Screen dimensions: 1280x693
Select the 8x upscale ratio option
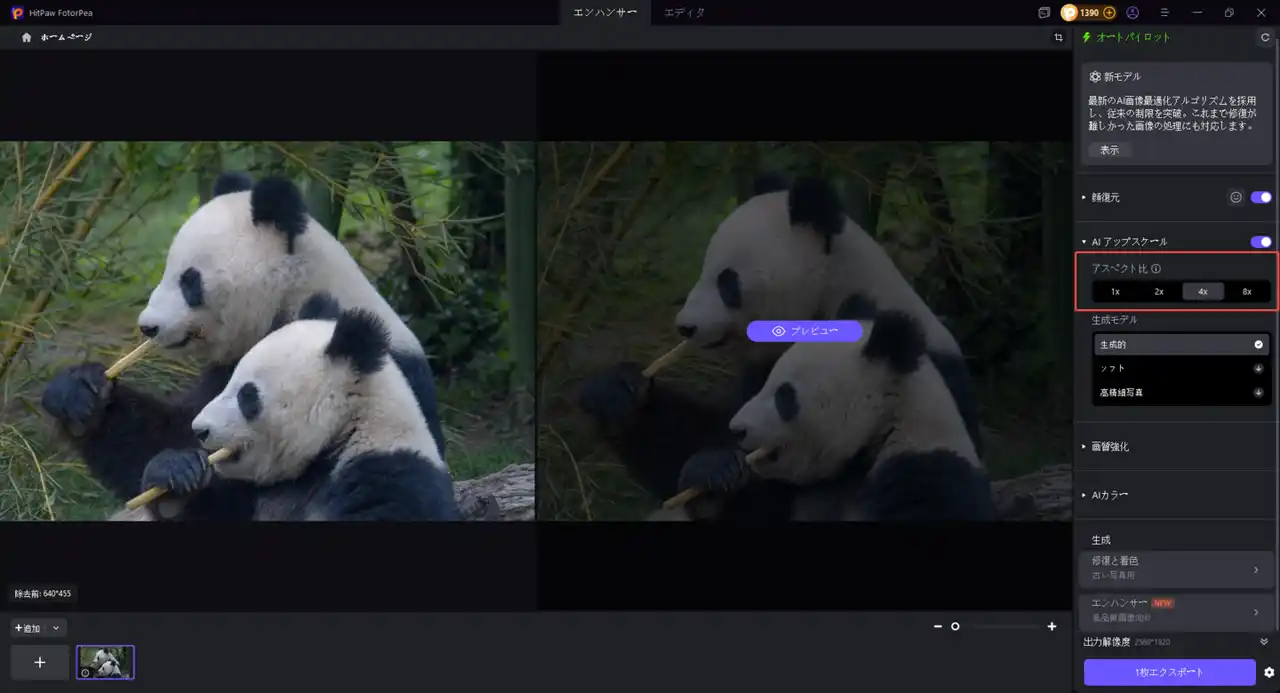(x=1246, y=292)
